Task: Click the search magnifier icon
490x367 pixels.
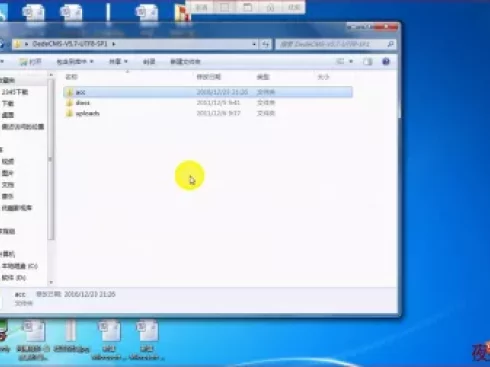Action: pyautogui.click(x=390, y=44)
